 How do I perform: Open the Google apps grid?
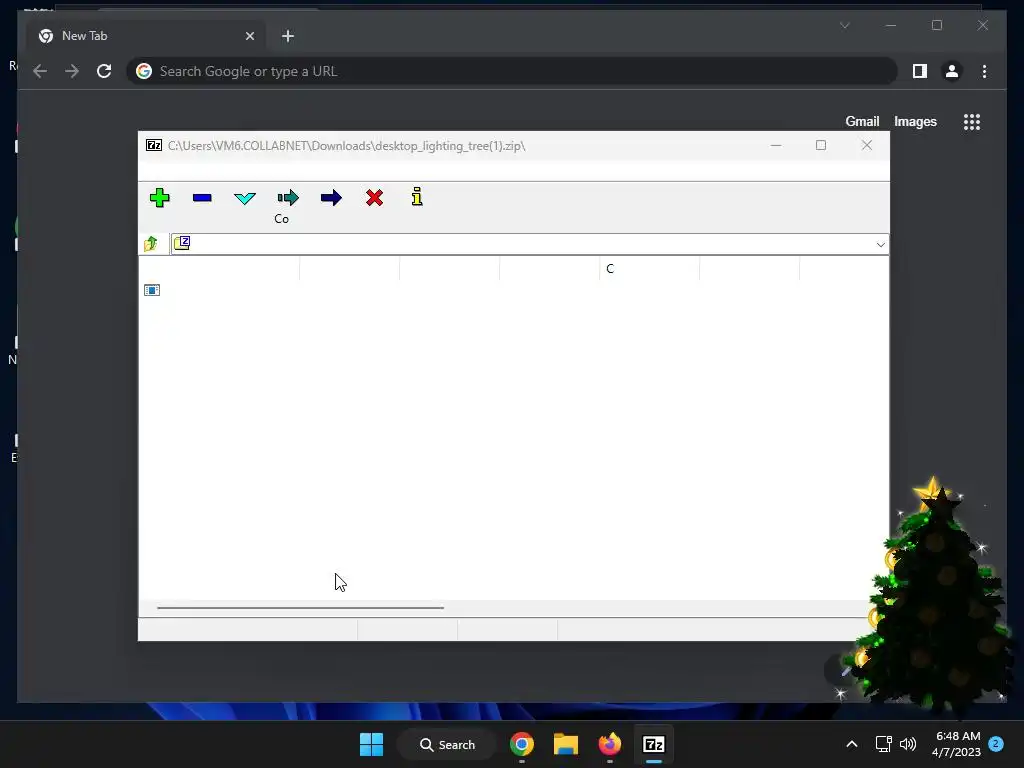pyautogui.click(x=972, y=121)
